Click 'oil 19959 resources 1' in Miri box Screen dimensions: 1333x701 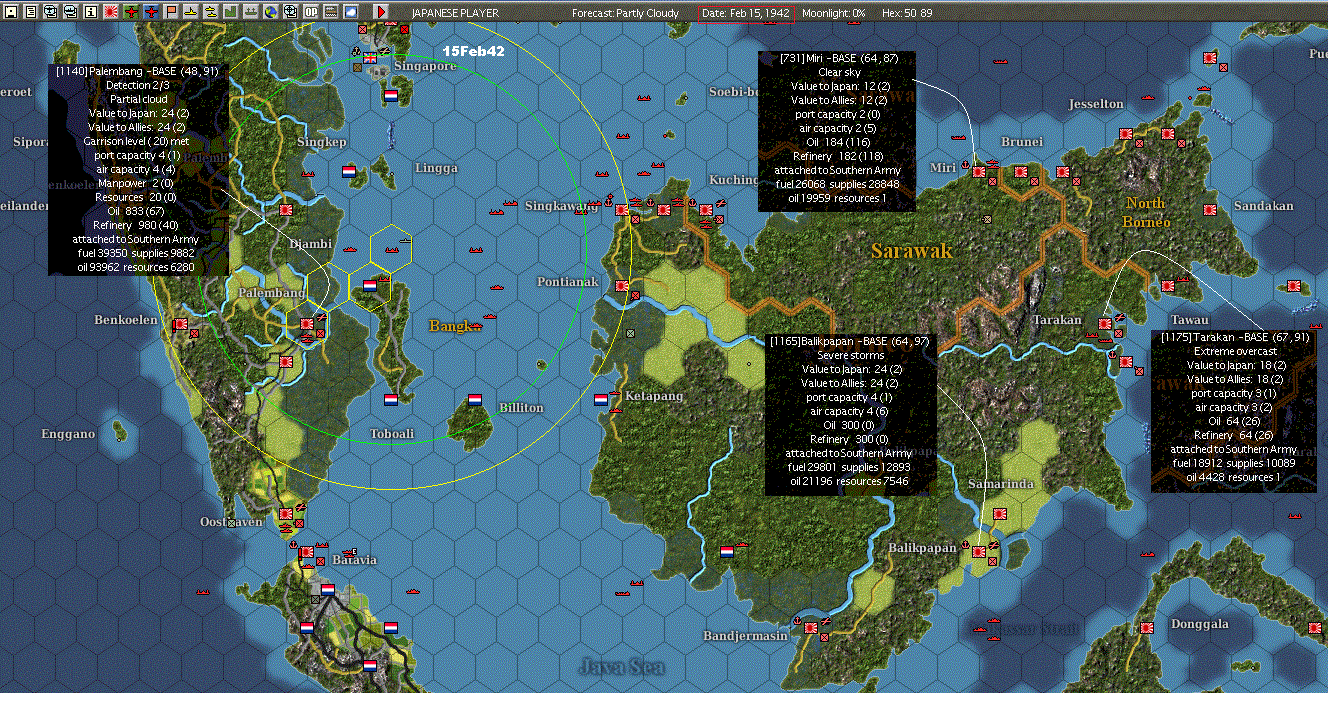click(x=839, y=199)
